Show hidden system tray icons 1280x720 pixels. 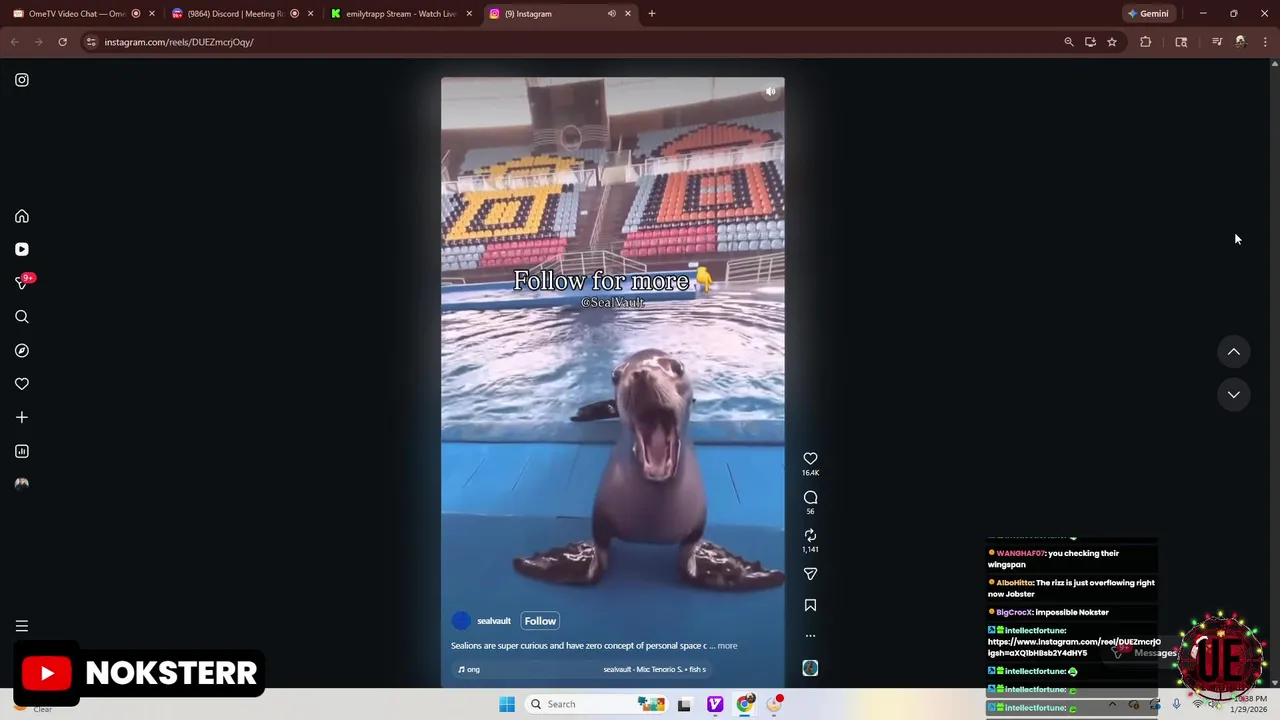tap(1112, 705)
